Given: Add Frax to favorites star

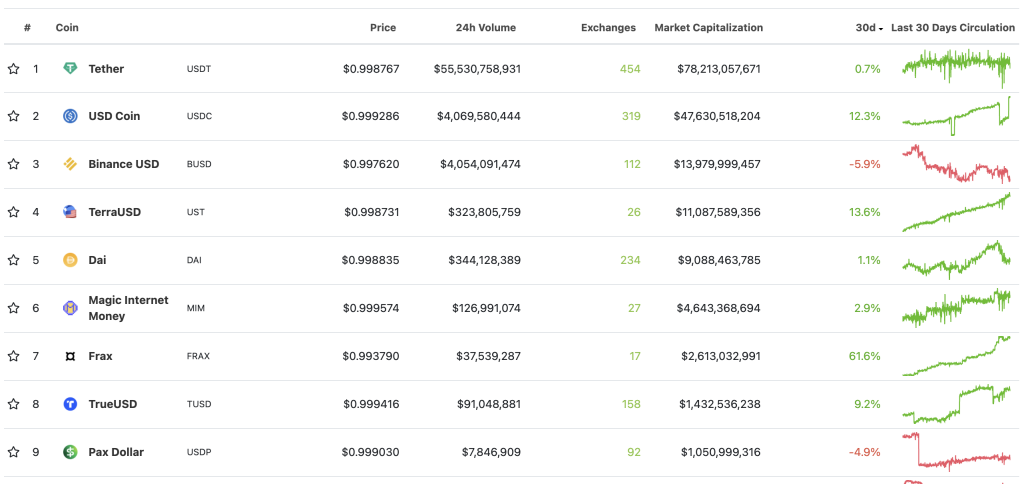Looking at the screenshot, I should 13,356.
